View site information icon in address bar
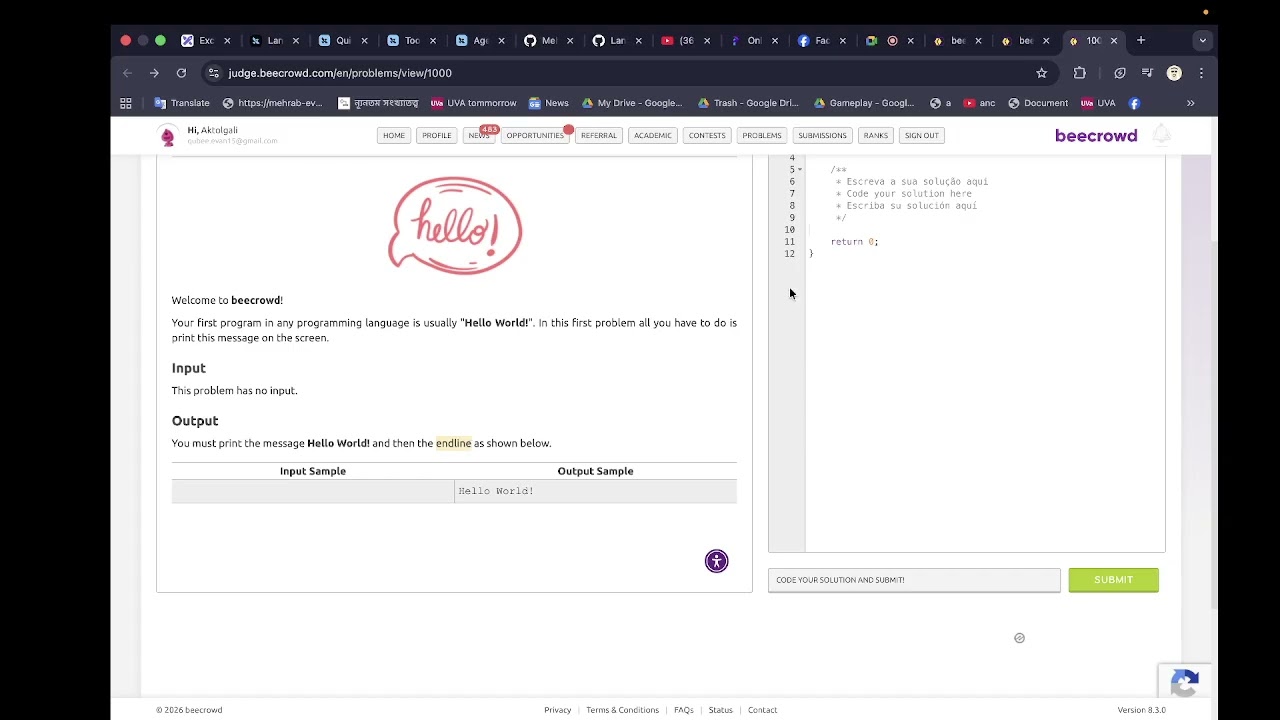The height and width of the screenshot is (720, 1280). pos(213,73)
